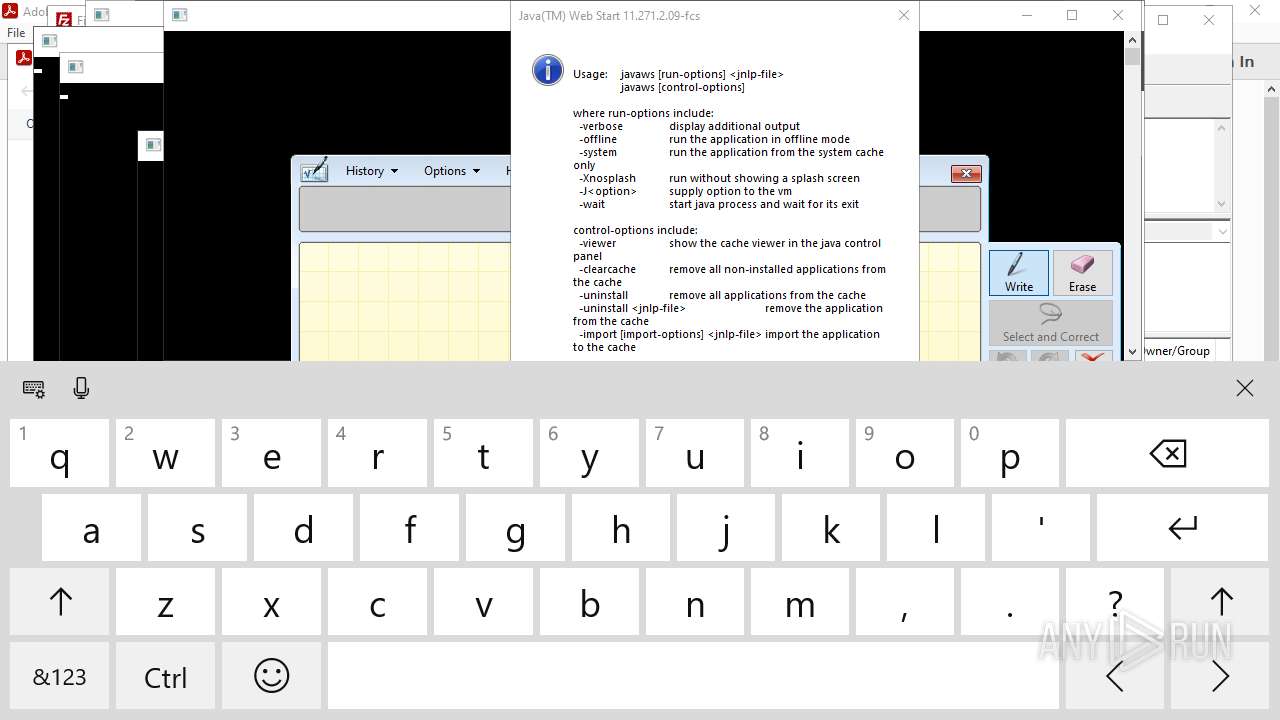Tap the l key
The height and width of the screenshot is (720, 1280).
[936, 528]
